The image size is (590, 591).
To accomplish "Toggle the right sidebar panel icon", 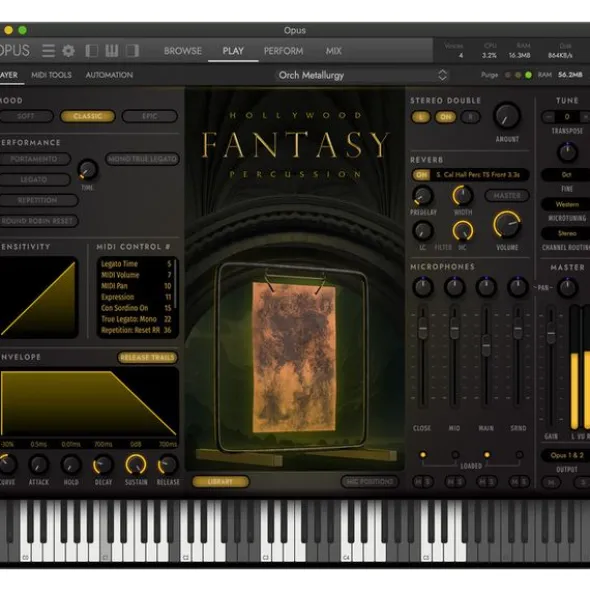I will coord(132,51).
